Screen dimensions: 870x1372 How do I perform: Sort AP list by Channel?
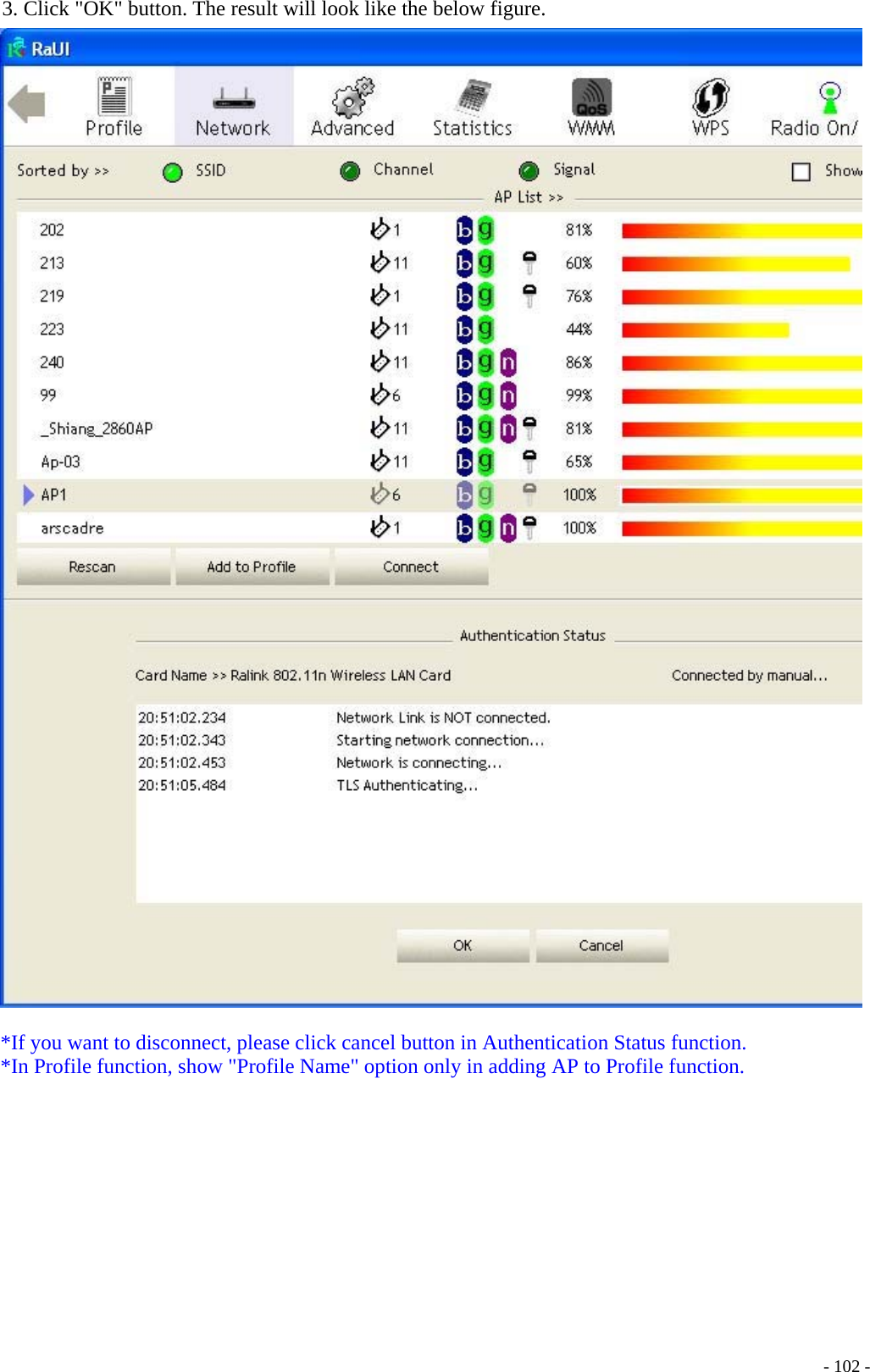tap(350, 171)
